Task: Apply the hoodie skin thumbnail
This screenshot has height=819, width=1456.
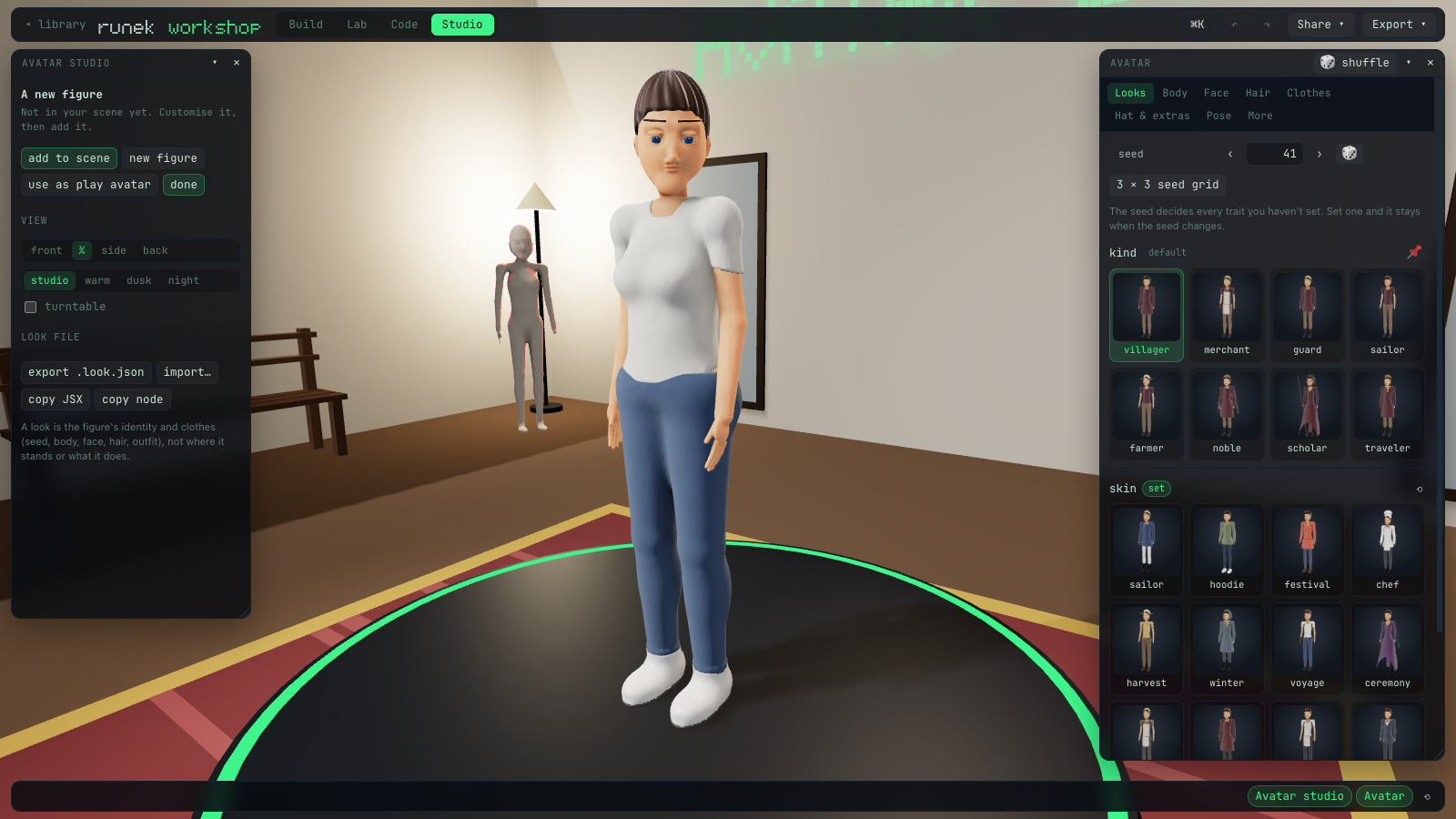Action: click(x=1227, y=550)
